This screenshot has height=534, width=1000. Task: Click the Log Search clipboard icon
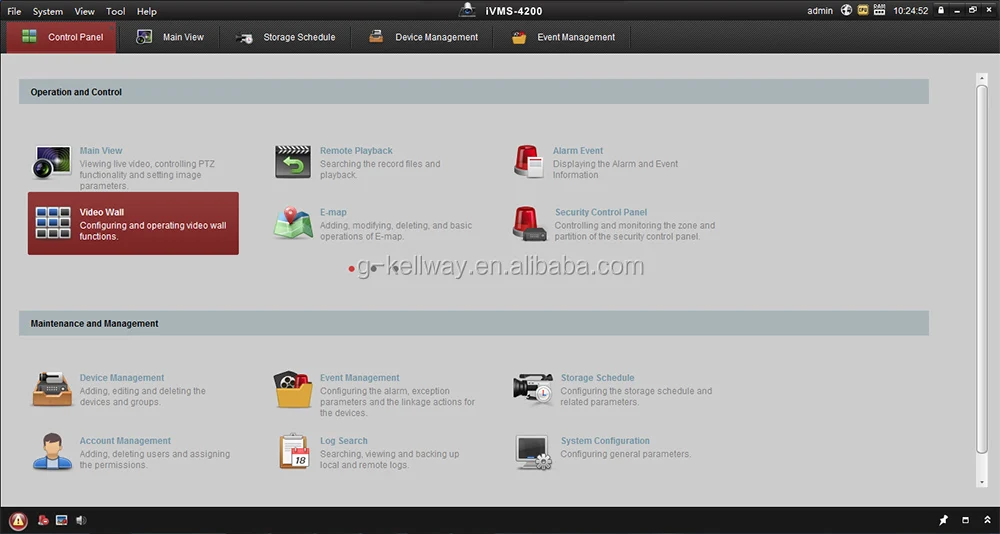coord(294,452)
